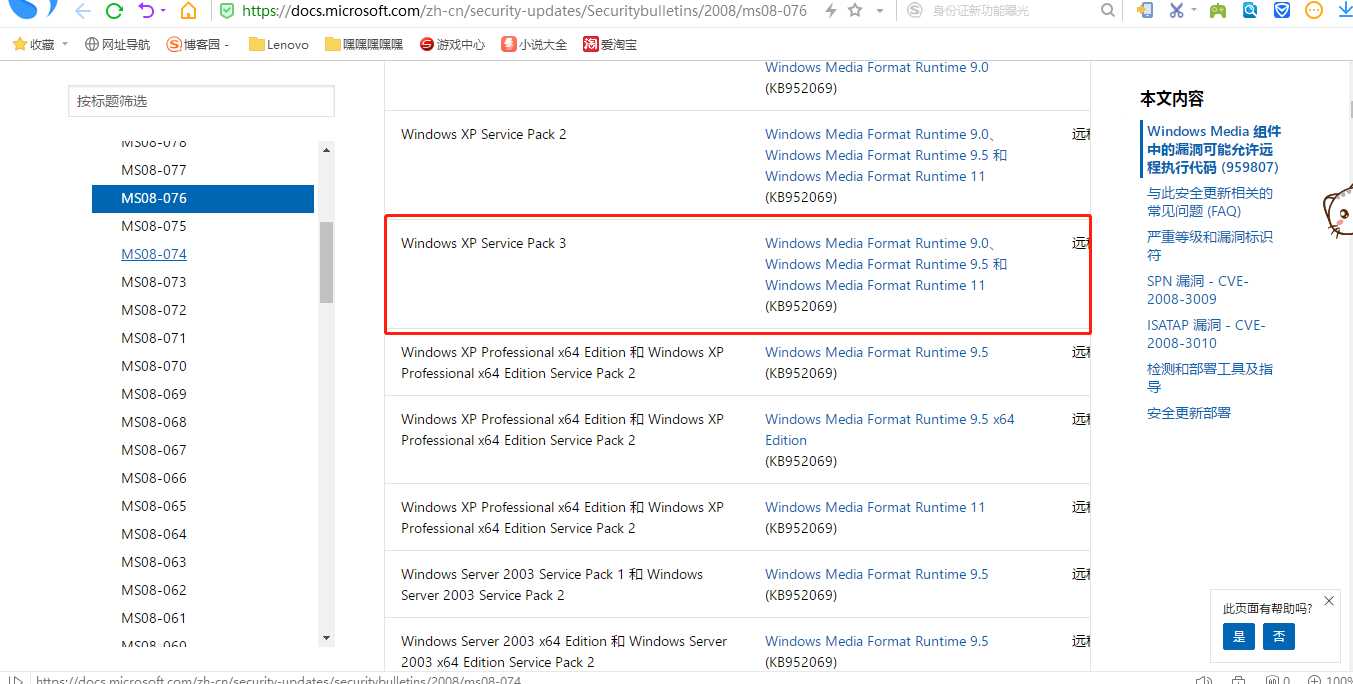This screenshot has height=684, width=1353.
Task: Open the 网址导航 bookmark
Action: click(118, 45)
